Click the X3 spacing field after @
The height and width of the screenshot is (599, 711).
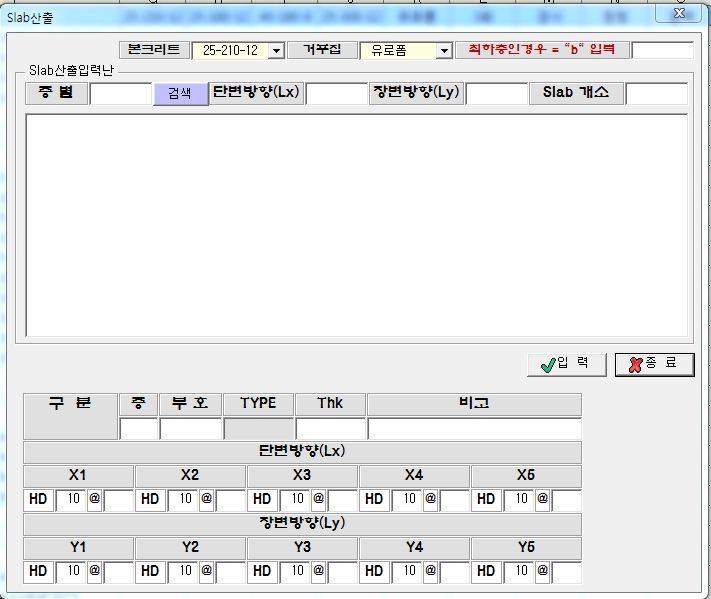[343, 500]
